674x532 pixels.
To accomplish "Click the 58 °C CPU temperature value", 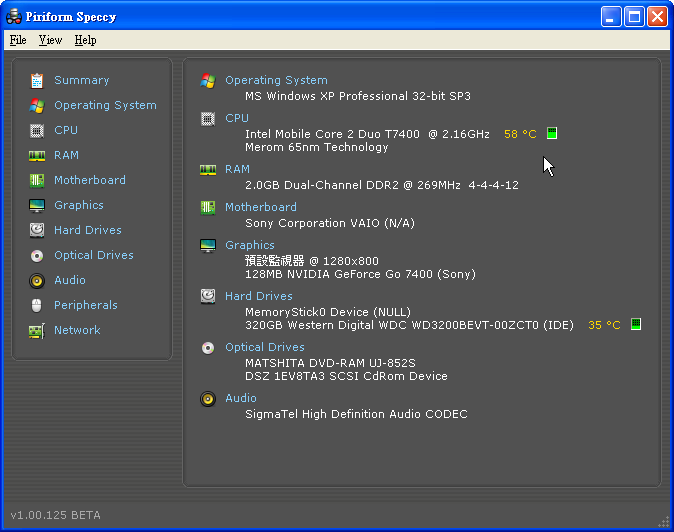I will point(520,134).
